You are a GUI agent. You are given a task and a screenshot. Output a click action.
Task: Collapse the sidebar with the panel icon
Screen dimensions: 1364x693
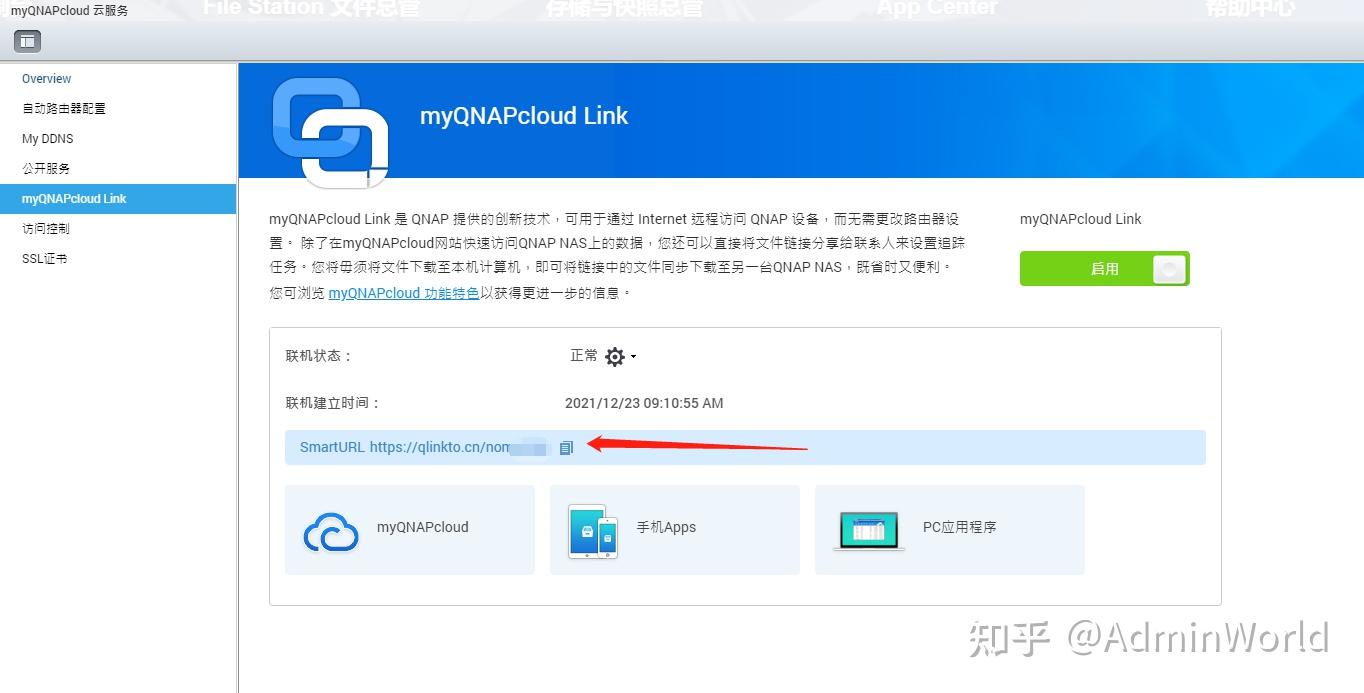pyautogui.click(x=26, y=41)
